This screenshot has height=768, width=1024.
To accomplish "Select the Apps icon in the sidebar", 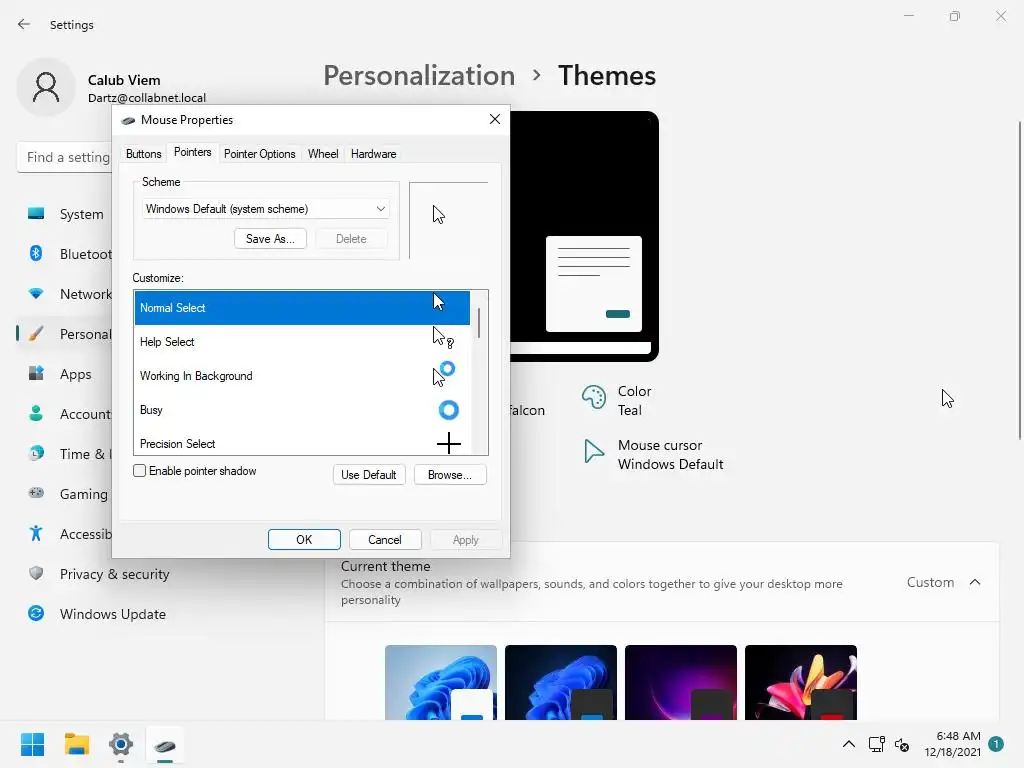I will pos(36,374).
